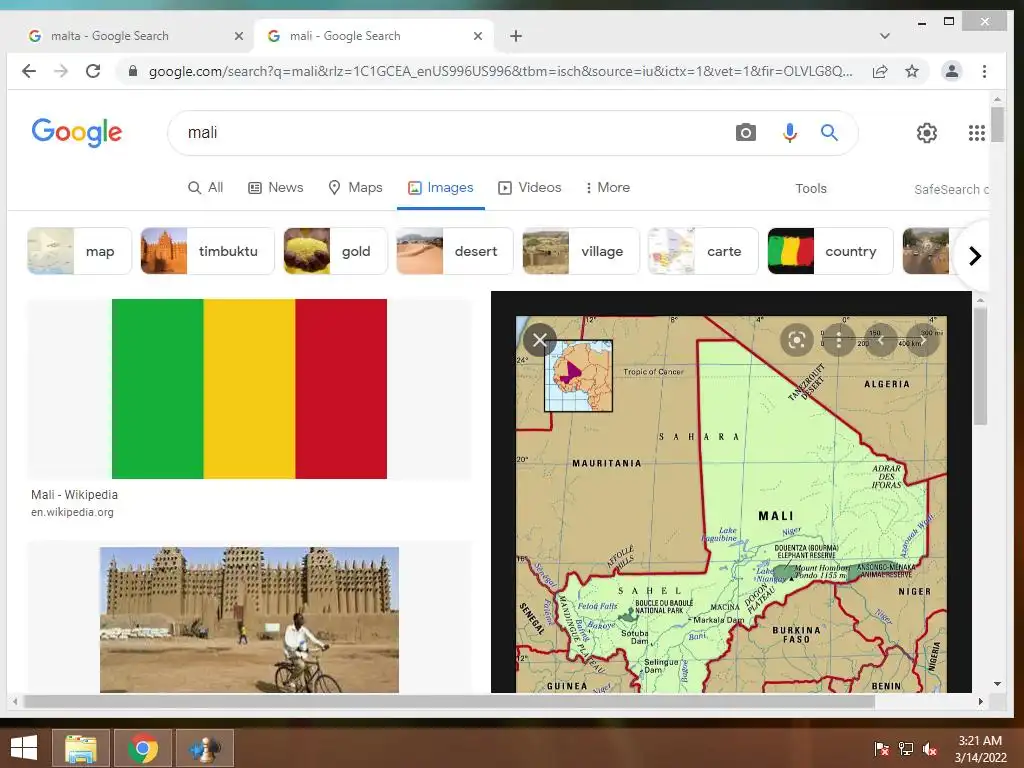Switch to All results tab
1024x768 pixels.
[x=206, y=187]
